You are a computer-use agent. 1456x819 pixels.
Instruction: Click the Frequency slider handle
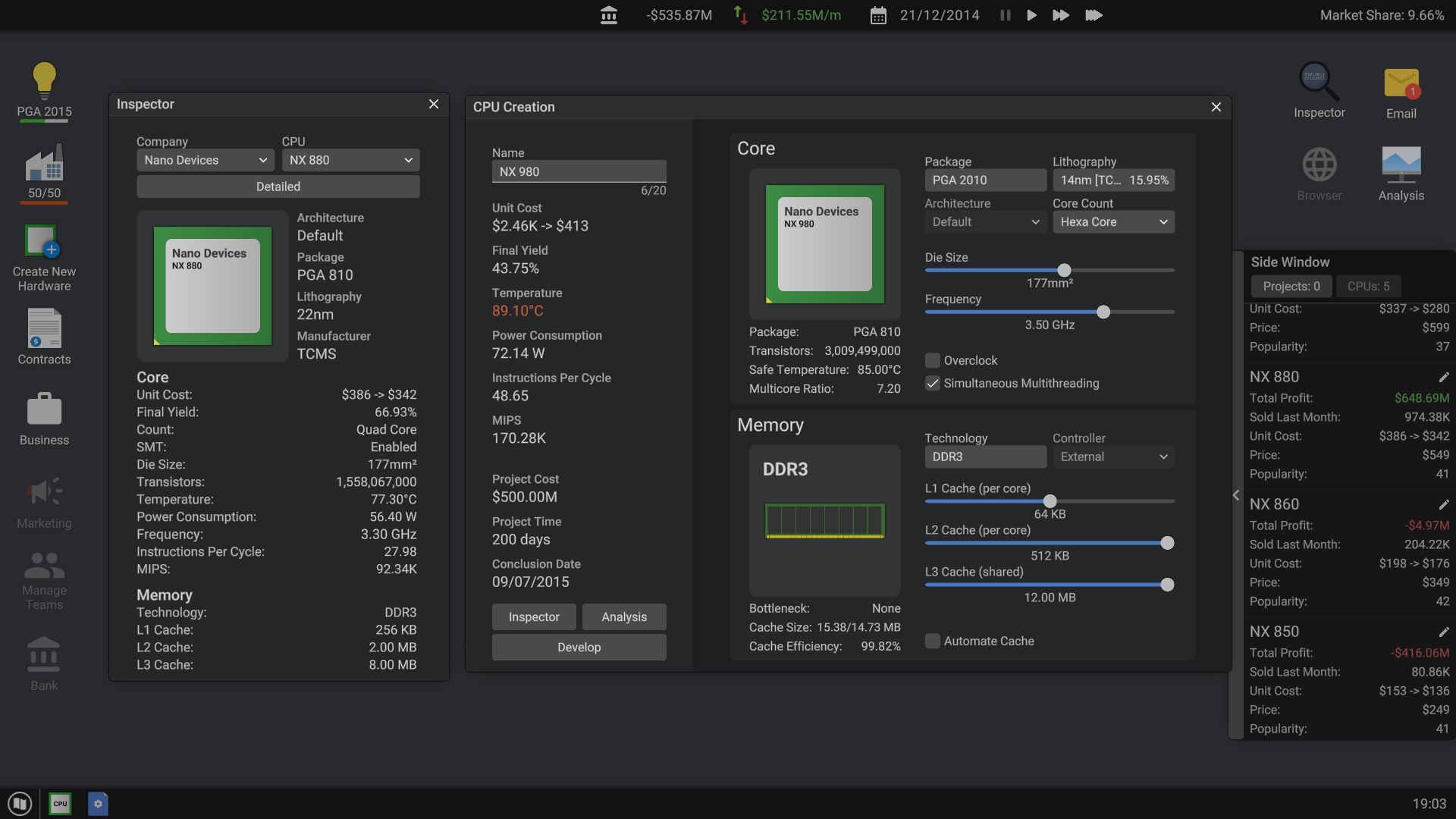[1103, 312]
